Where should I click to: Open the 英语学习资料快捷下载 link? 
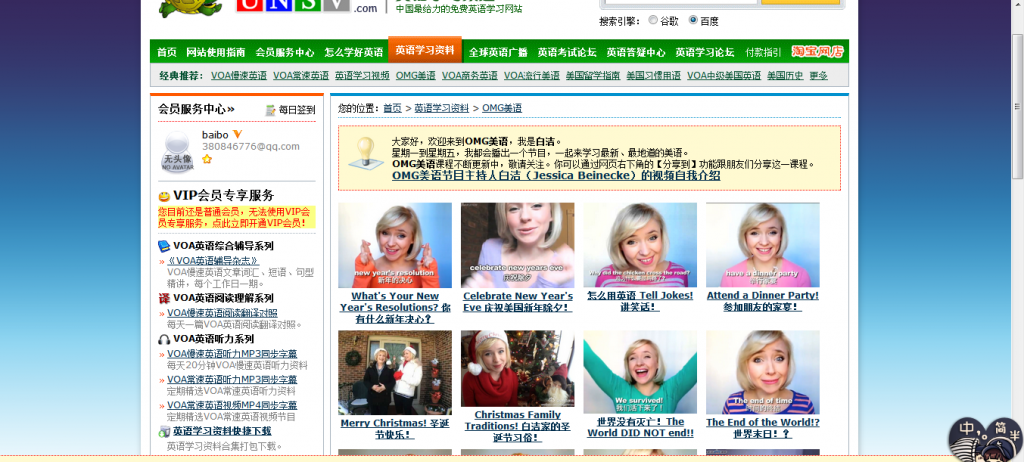(x=222, y=431)
